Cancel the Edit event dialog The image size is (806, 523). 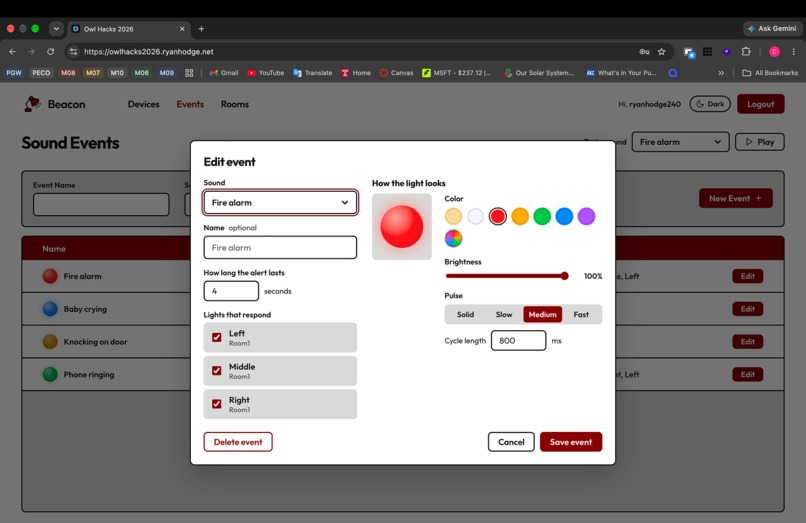[x=511, y=442]
